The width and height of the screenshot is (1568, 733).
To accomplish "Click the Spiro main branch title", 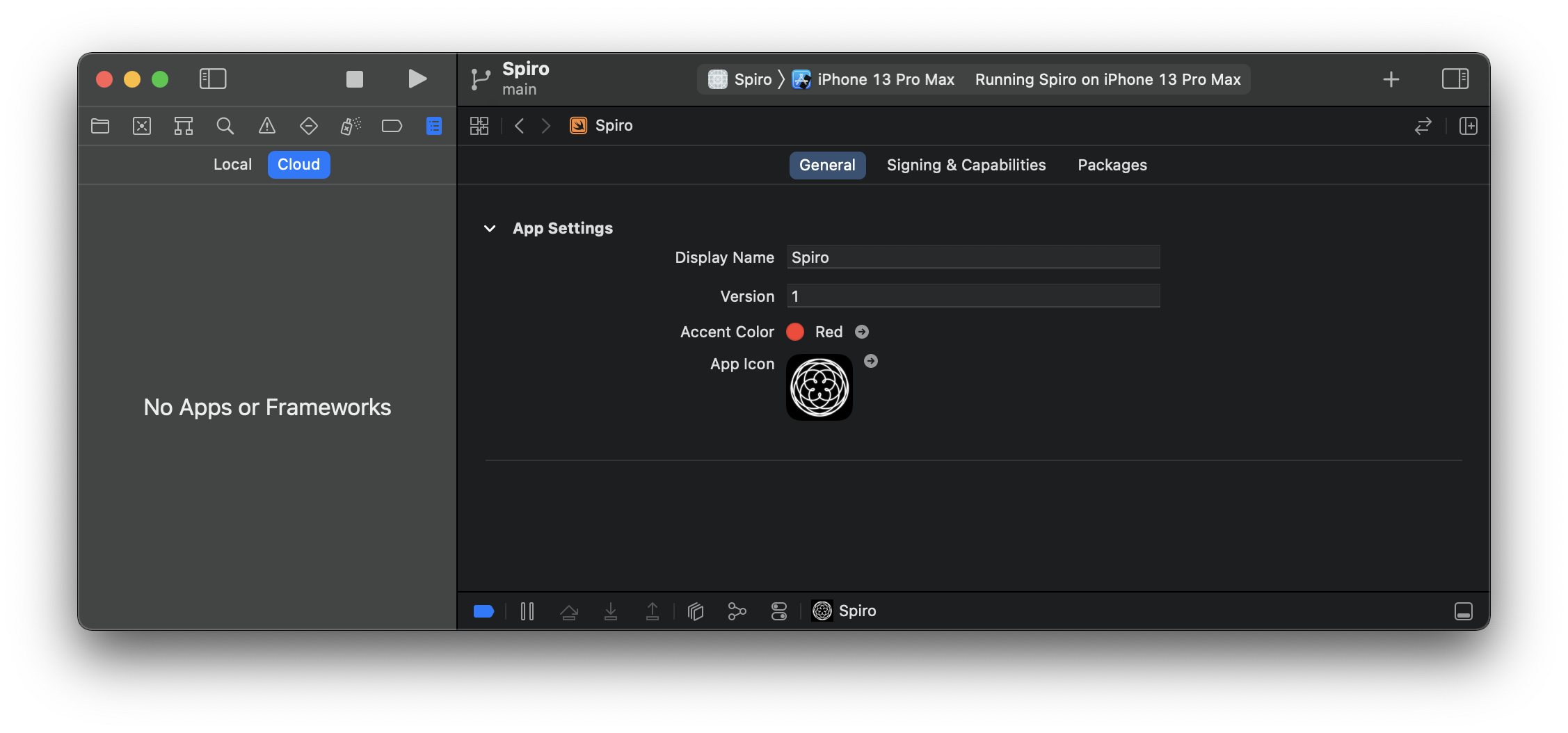I will click(526, 79).
